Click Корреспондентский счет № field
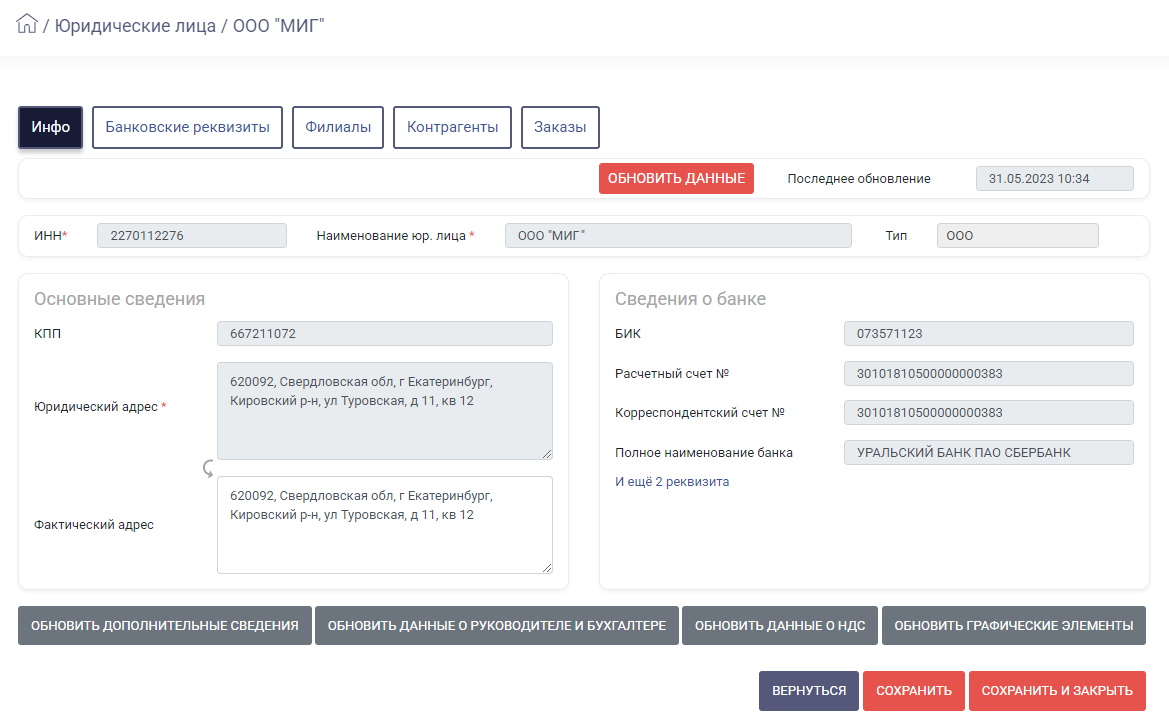This screenshot has width=1169, height=723. 989,412
